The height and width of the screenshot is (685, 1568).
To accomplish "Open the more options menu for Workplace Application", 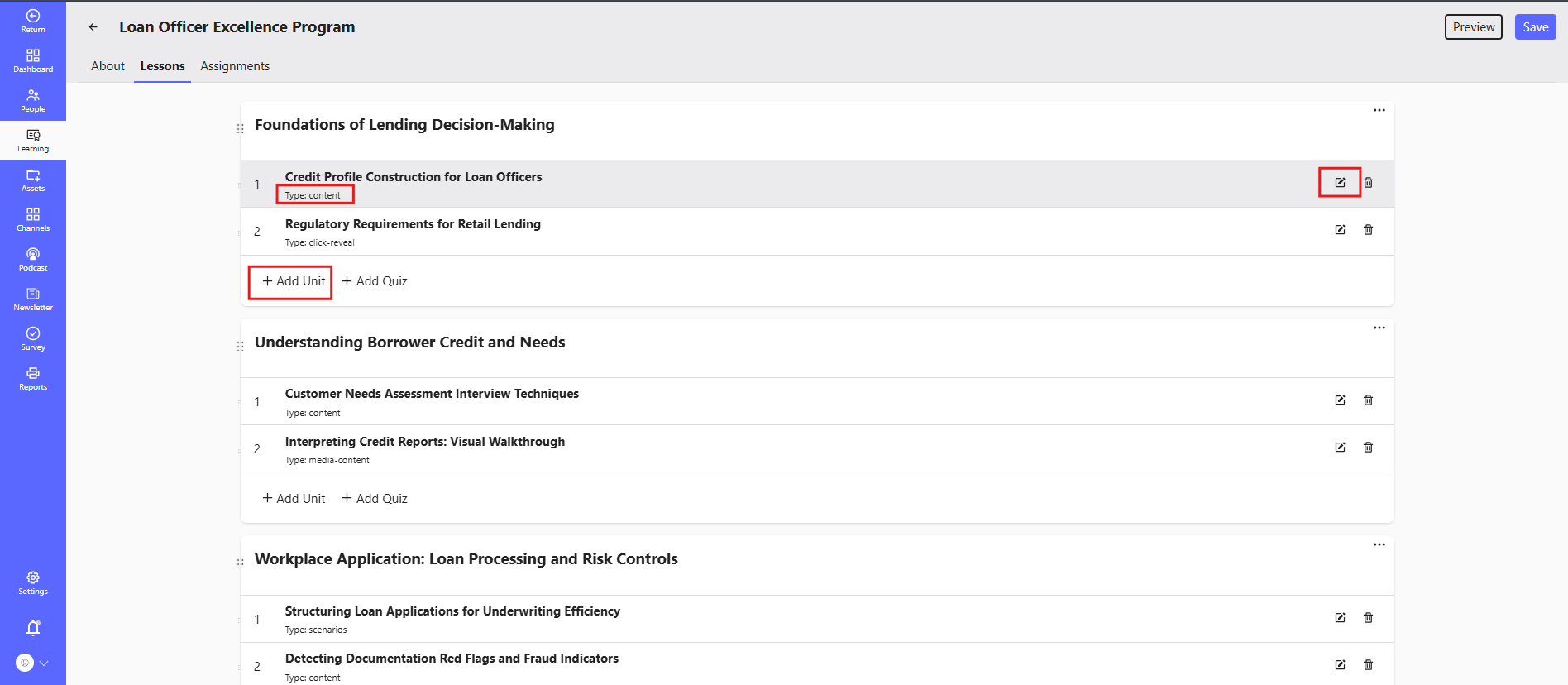I will pyautogui.click(x=1379, y=544).
